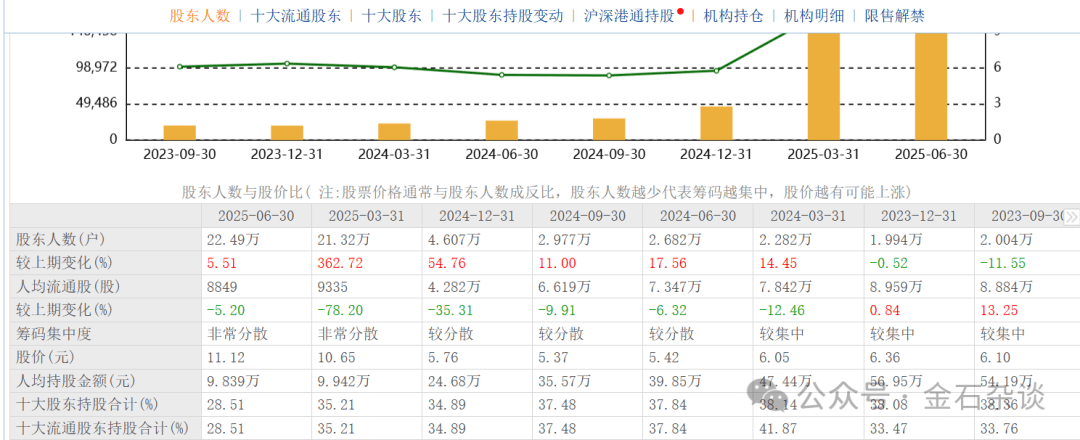Select the 限售解禁 tab
1080x440 pixels.
click(x=894, y=16)
